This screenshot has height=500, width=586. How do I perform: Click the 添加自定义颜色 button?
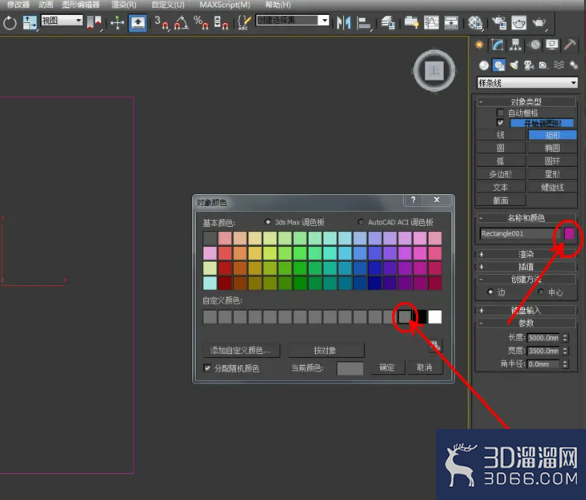(x=241, y=350)
